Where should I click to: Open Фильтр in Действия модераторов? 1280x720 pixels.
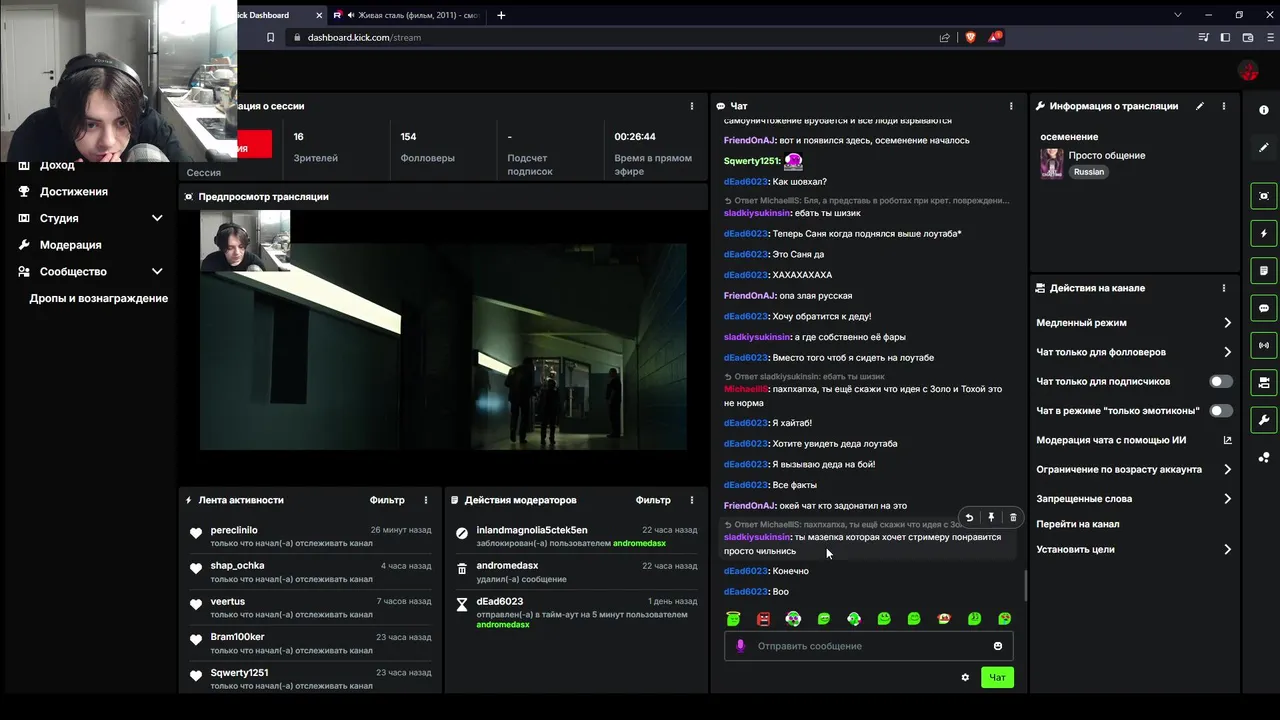point(653,500)
